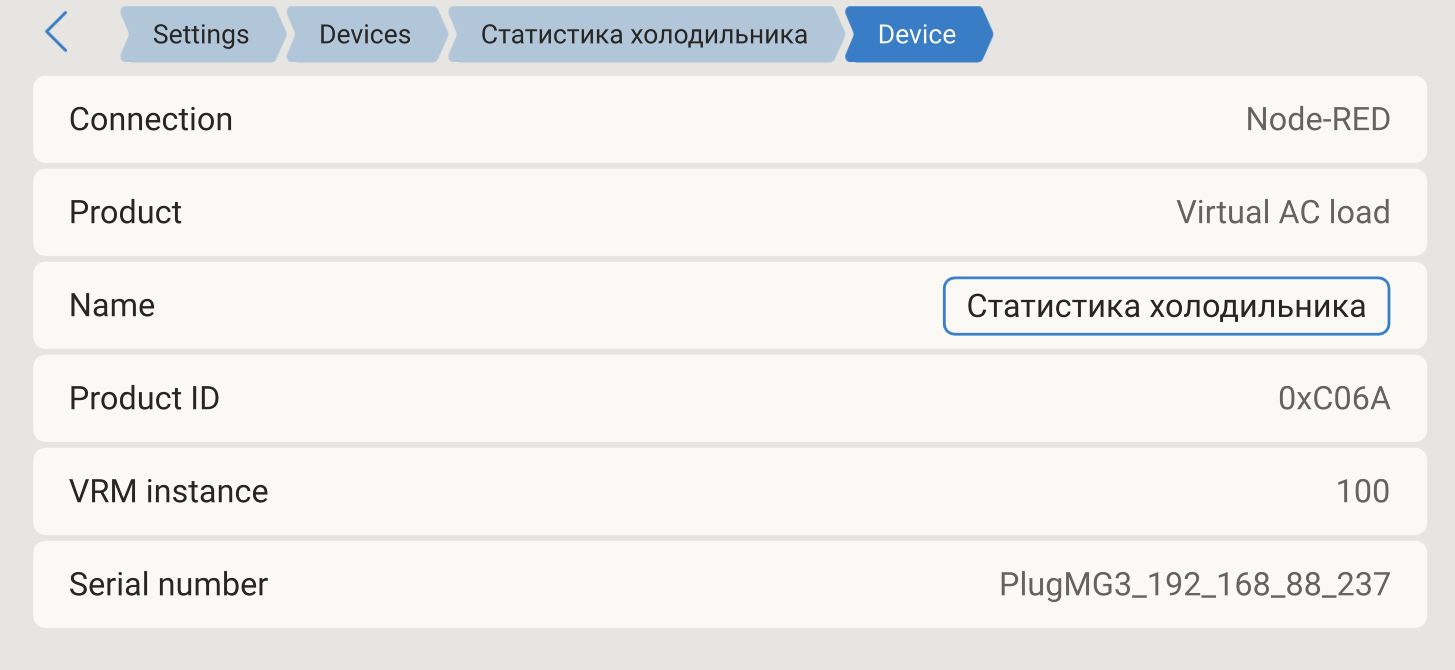The image size is (1455, 670).
Task: Navigate to the Devices breadcrumb
Action: [x=365, y=34]
